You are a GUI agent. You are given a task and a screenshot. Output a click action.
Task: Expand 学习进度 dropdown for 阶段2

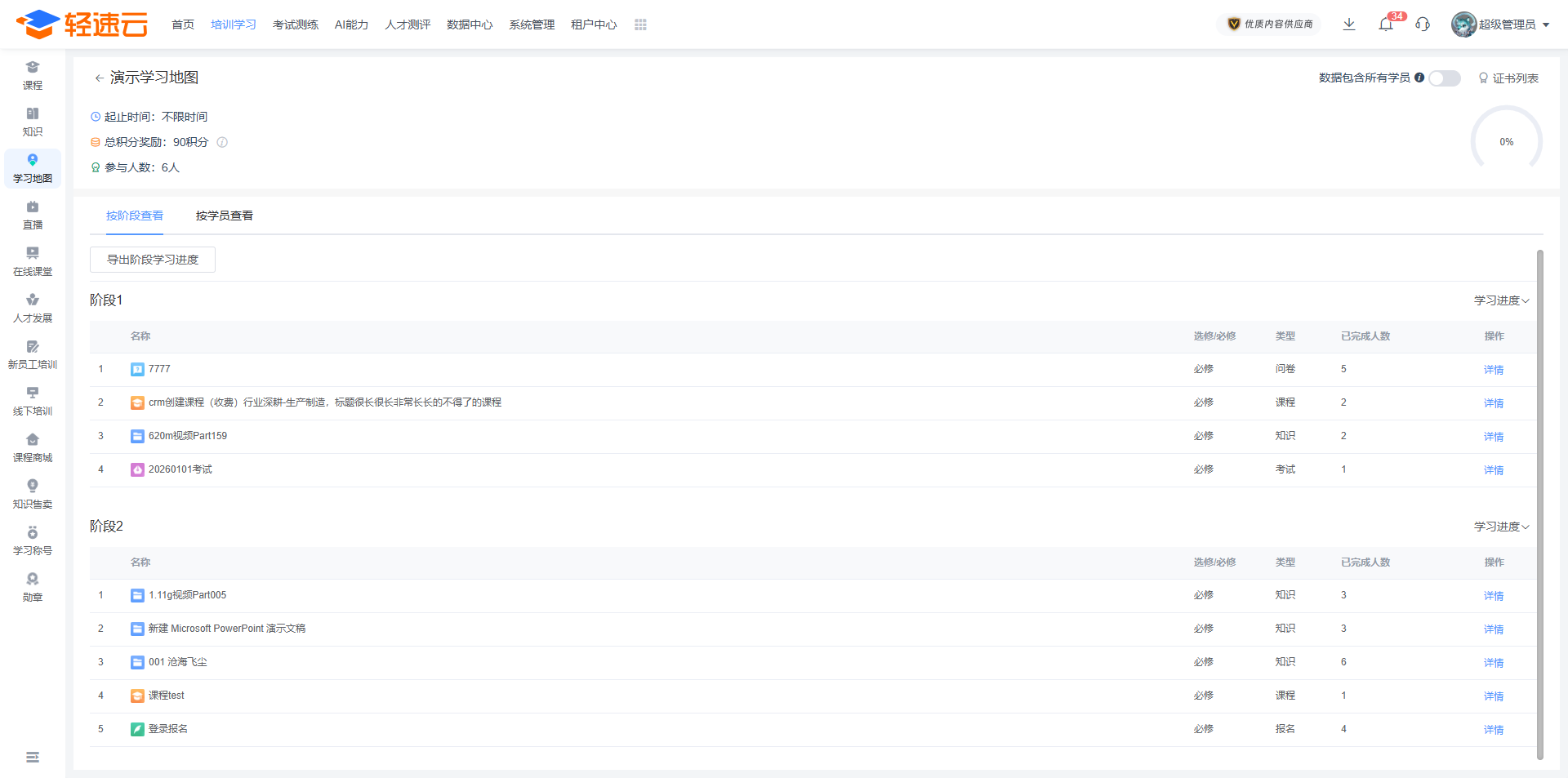click(x=1501, y=527)
